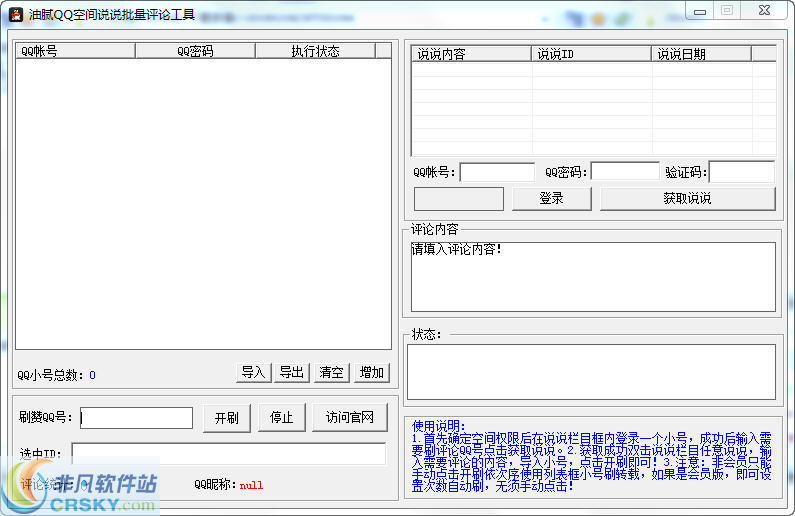Open the official site via 访问官网

[x=349, y=418]
